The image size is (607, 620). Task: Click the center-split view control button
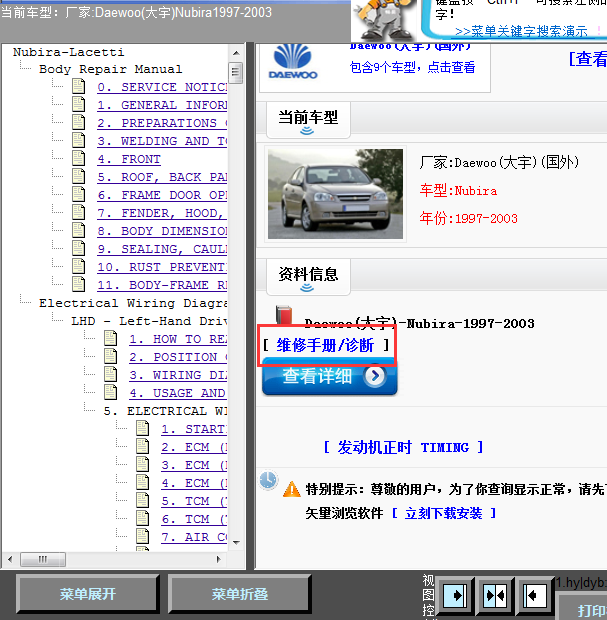coord(495,595)
